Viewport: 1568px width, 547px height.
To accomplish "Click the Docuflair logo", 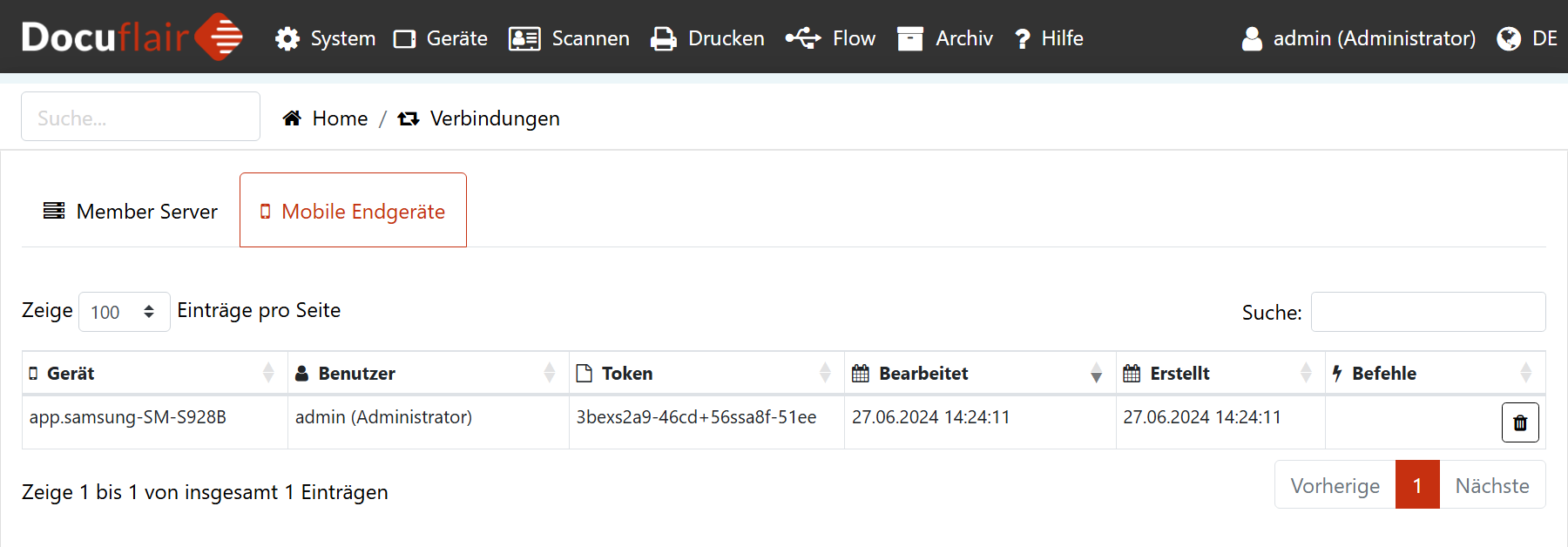I will [x=132, y=37].
